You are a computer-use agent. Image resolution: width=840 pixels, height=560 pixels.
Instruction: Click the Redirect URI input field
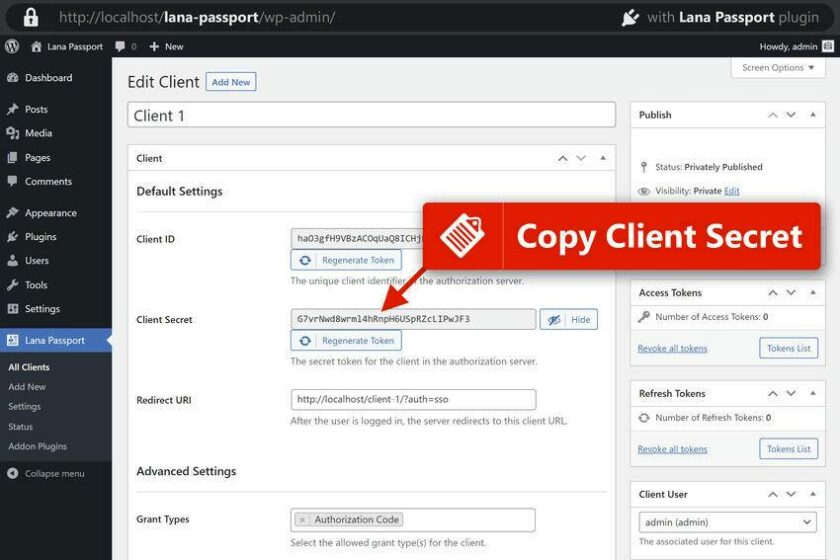point(413,400)
